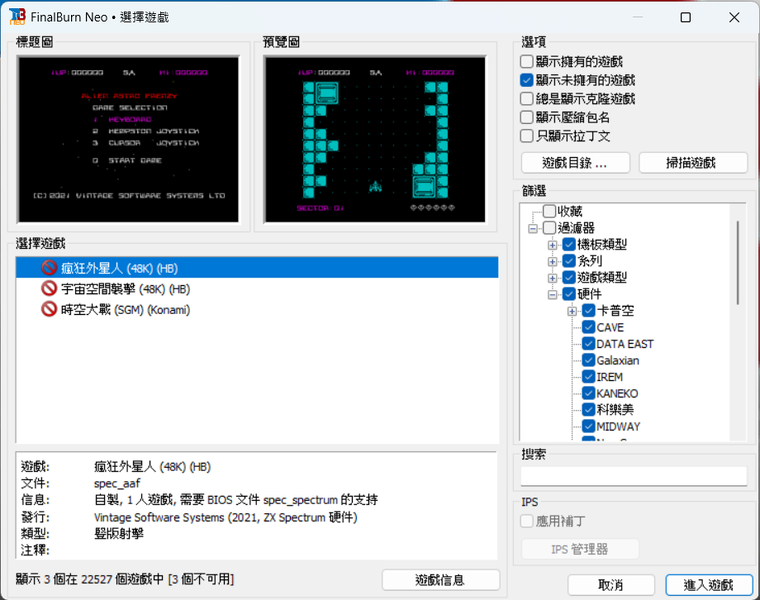
Task: Collapse the 硬件 tree node
Action: tap(552, 294)
